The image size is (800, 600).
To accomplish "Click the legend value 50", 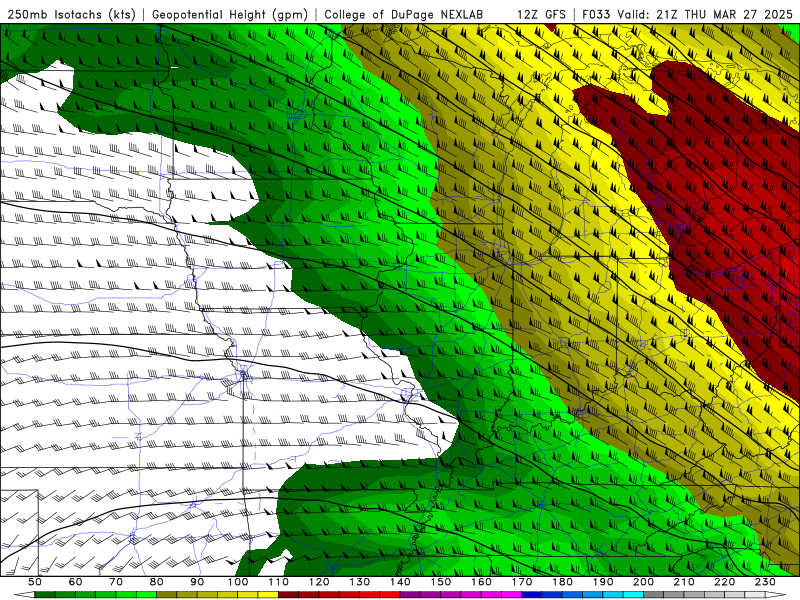I will (x=35, y=582).
